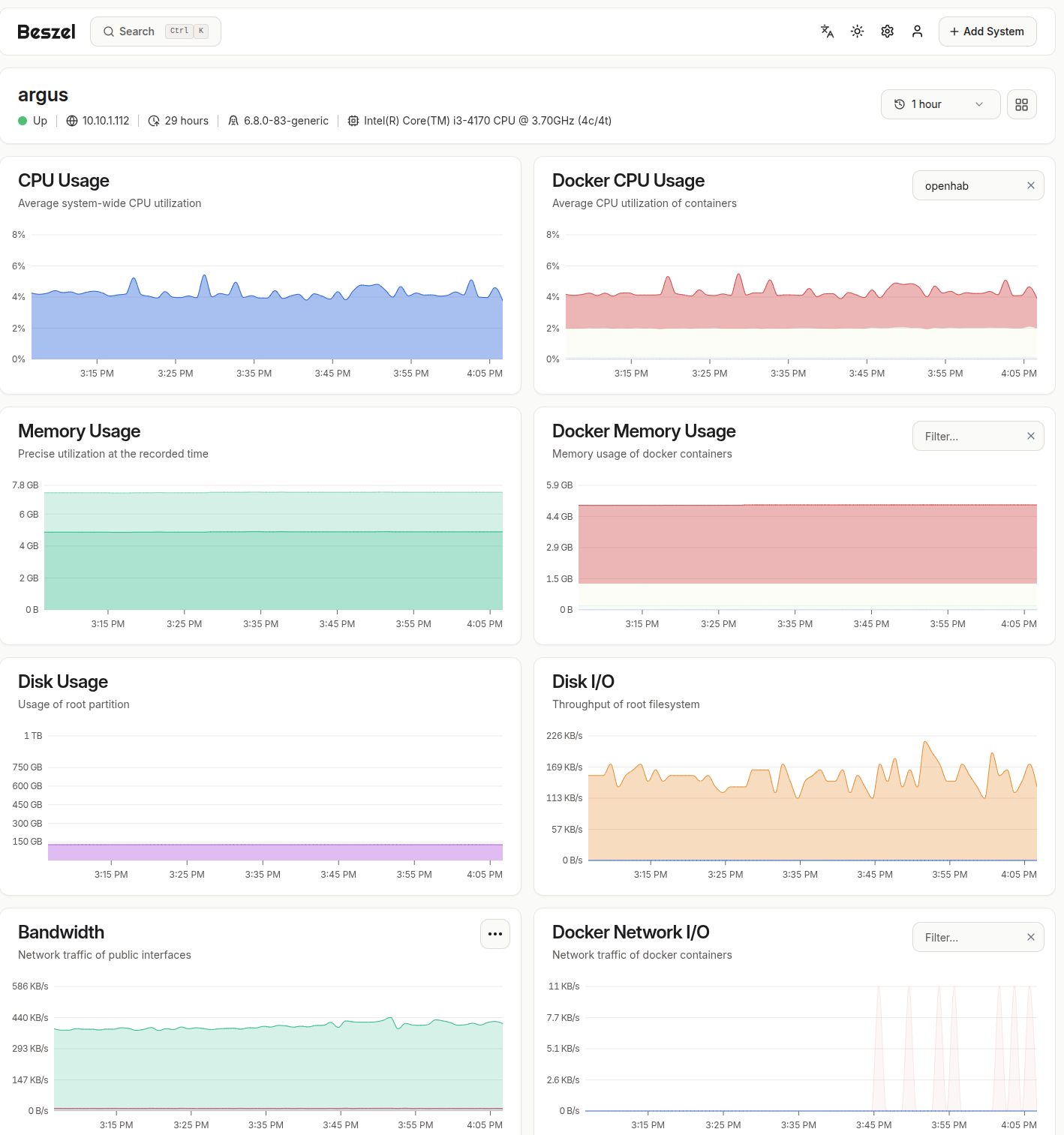
Task: Click the Add System button
Action: coord(987,32)
